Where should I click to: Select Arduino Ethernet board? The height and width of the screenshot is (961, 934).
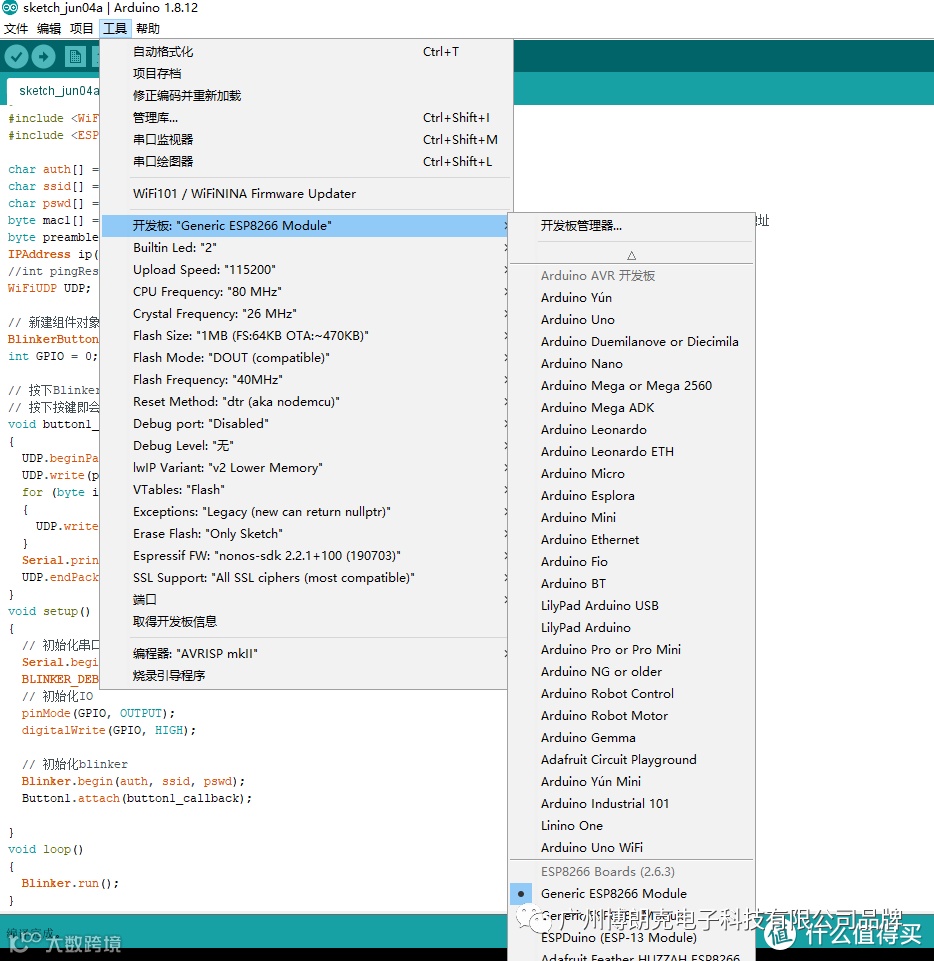coord(631,540)
